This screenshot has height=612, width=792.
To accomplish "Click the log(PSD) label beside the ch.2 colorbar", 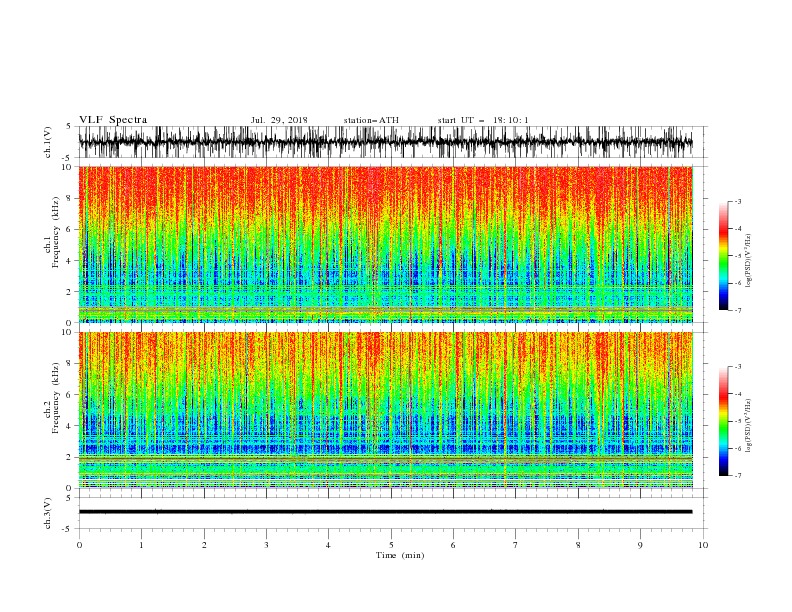I will [x=749, y=426].
